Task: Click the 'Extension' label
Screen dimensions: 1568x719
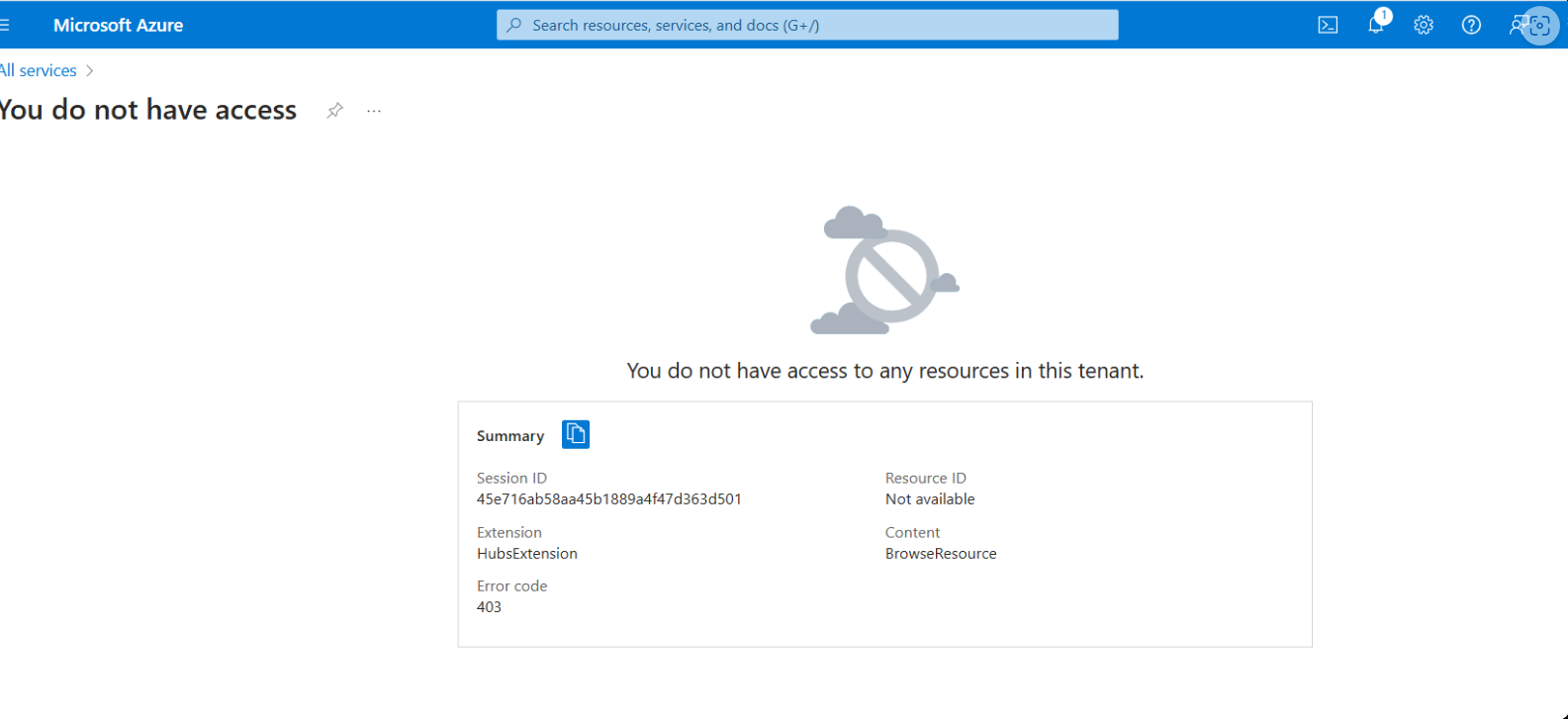Action: [509, 533]
